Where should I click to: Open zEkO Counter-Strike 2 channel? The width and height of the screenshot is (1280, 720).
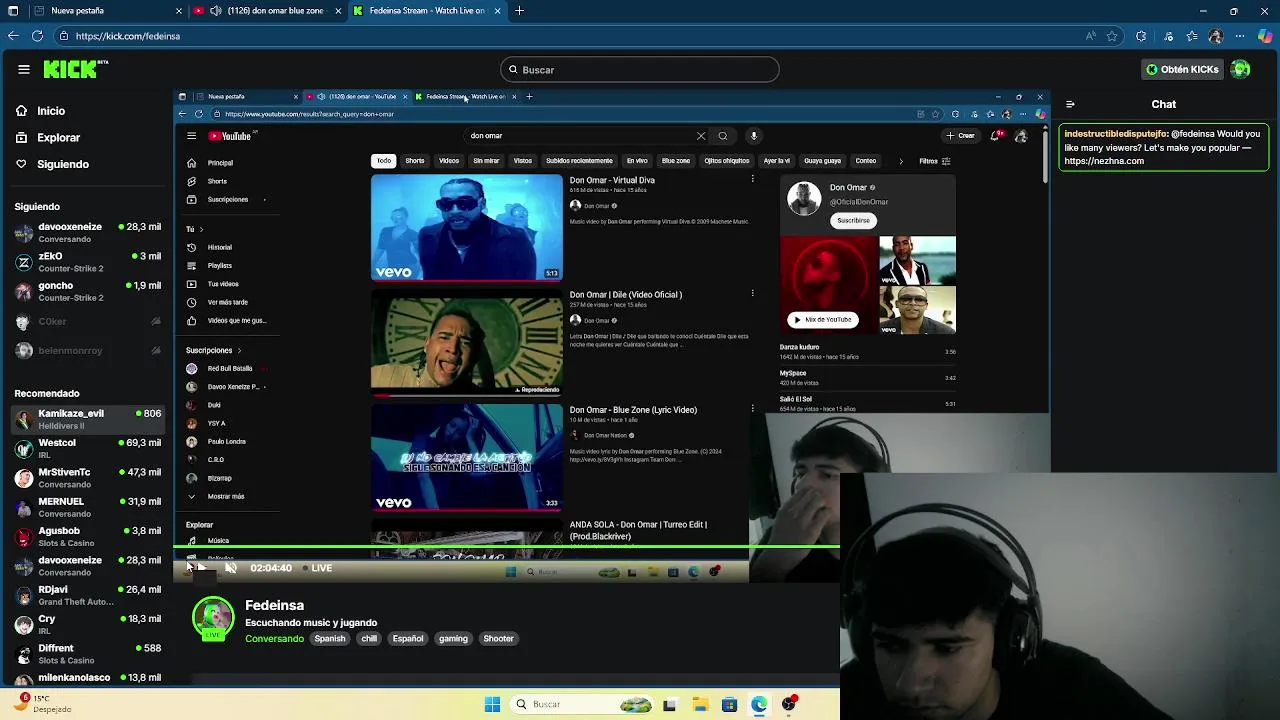click(x=87, y=262)
